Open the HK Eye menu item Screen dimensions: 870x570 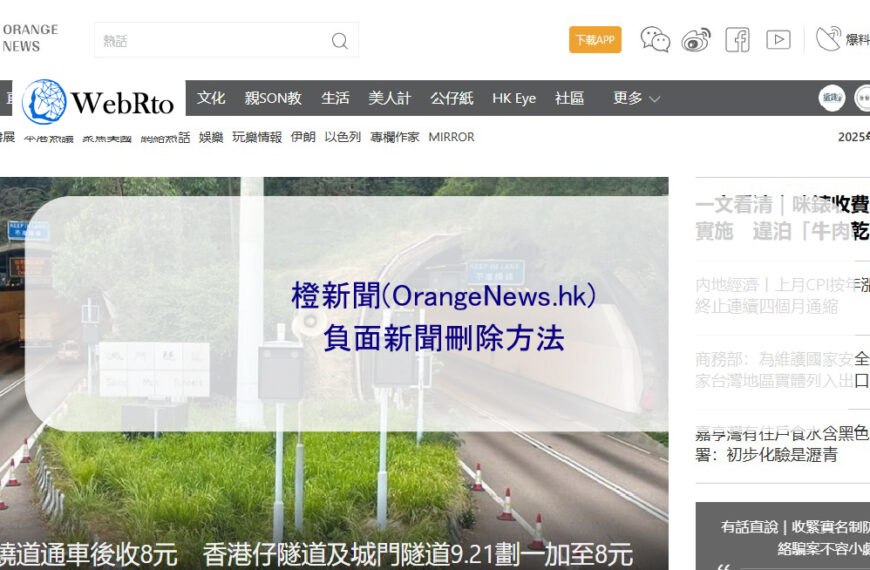(x=514, y=98)
